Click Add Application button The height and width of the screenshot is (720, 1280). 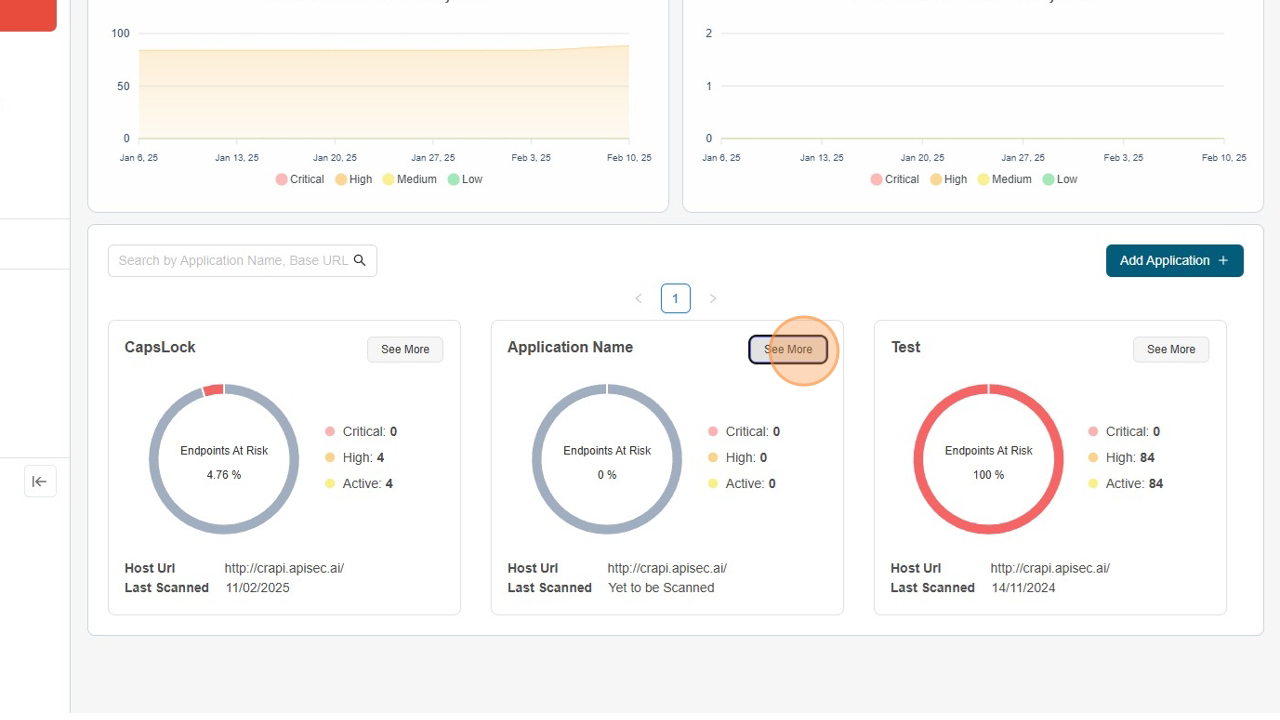1174,261
